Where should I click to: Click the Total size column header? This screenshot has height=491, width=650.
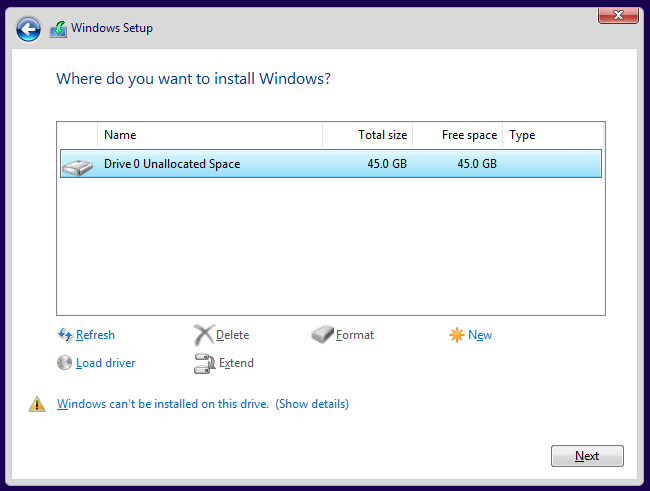(x=367, y=135)
